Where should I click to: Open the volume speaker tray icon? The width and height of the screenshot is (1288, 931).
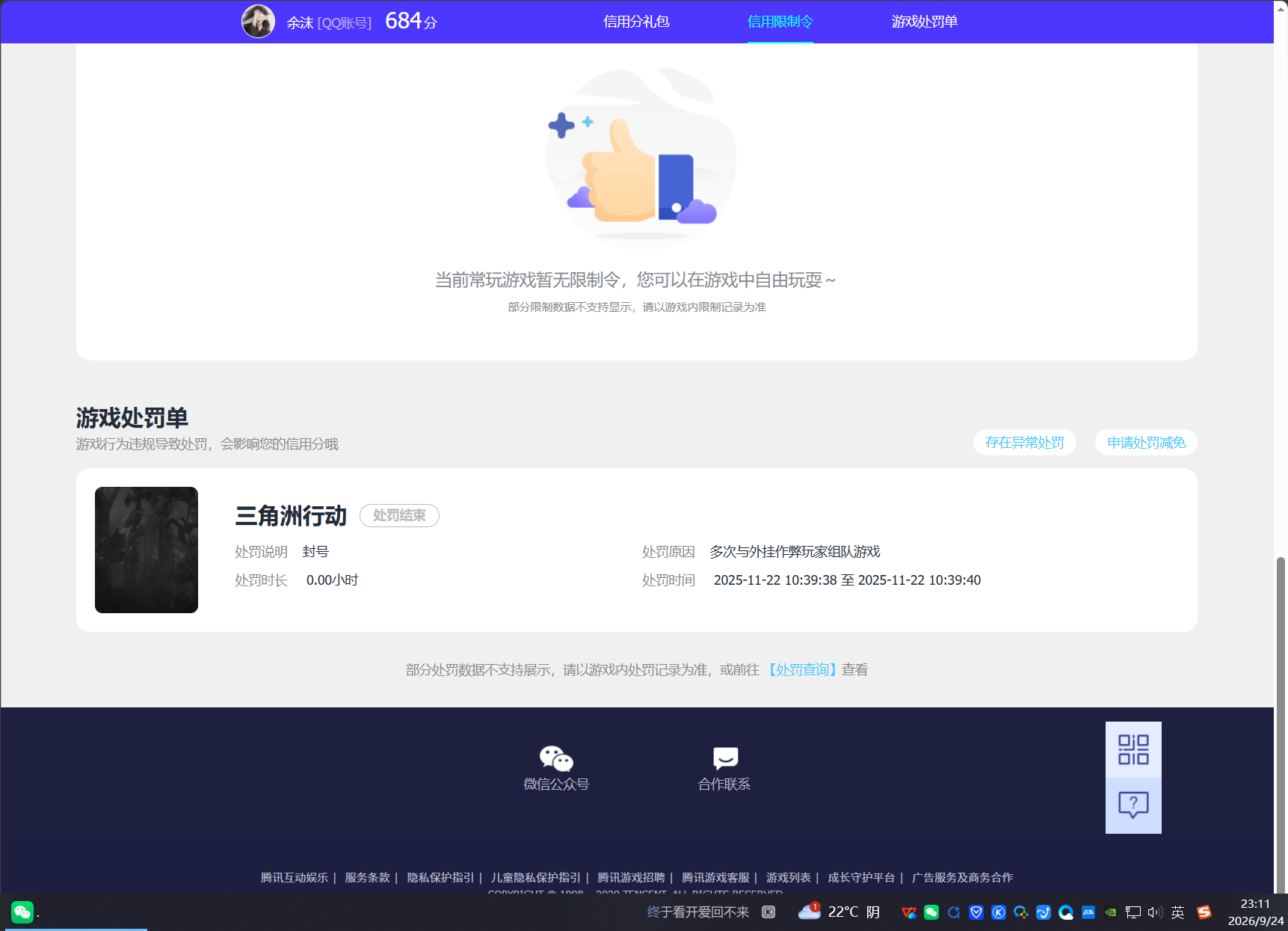[1155, 912]
